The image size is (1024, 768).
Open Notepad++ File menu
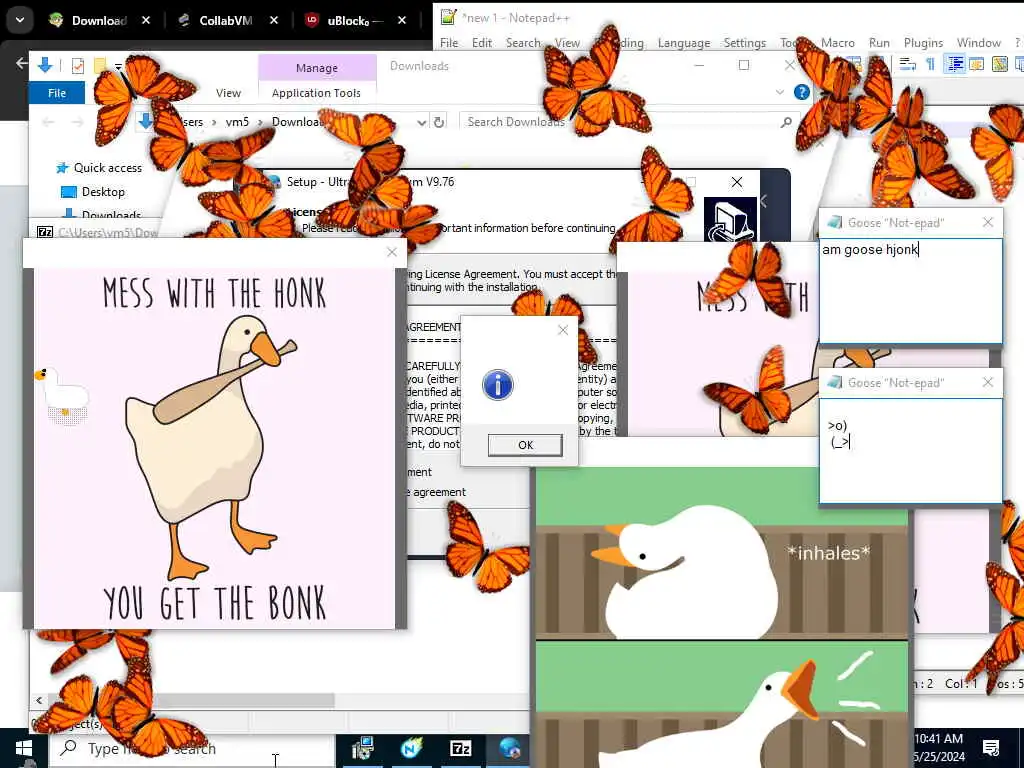click(x=449, y=43)
